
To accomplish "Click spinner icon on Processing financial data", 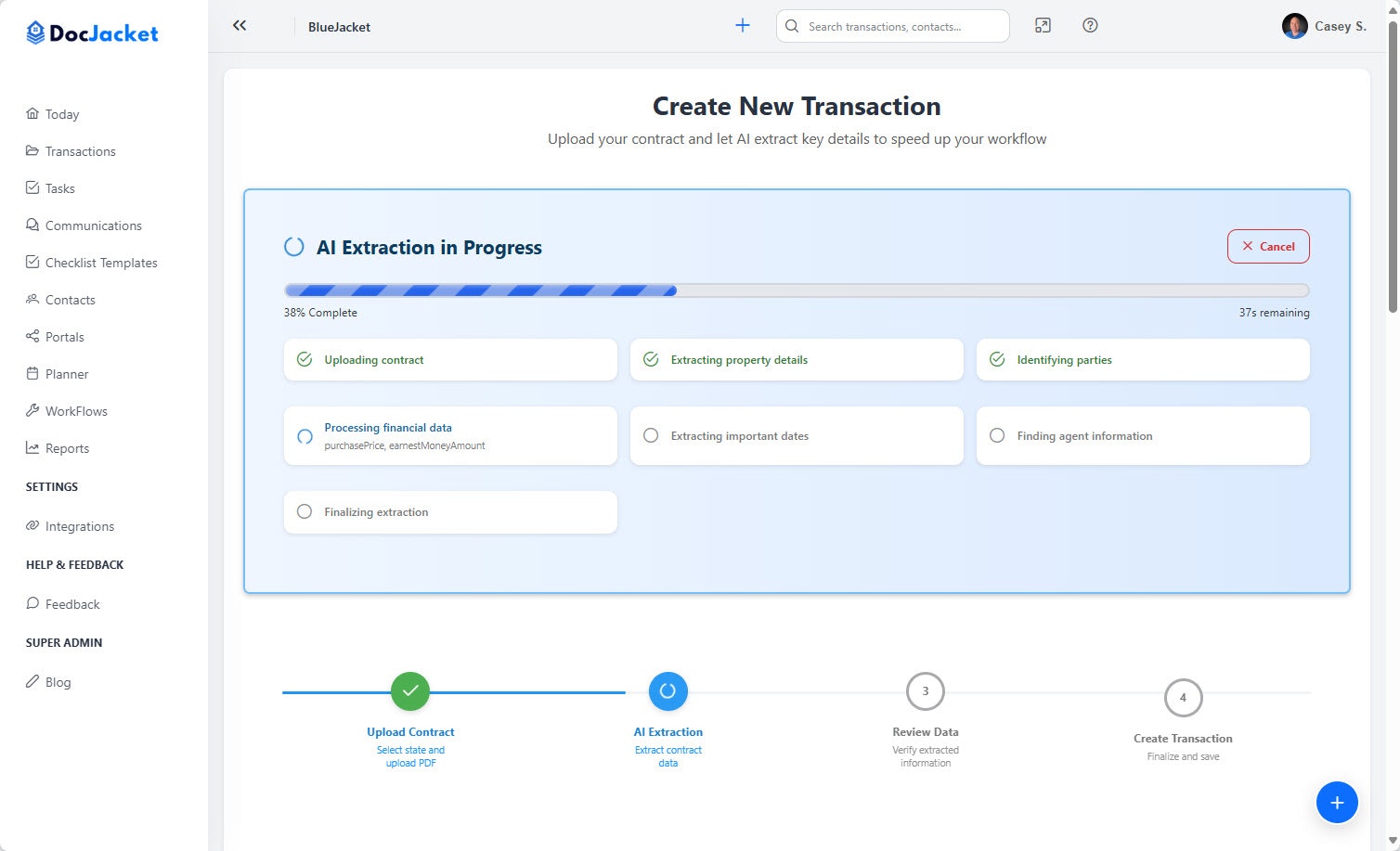I will (305, 436).
